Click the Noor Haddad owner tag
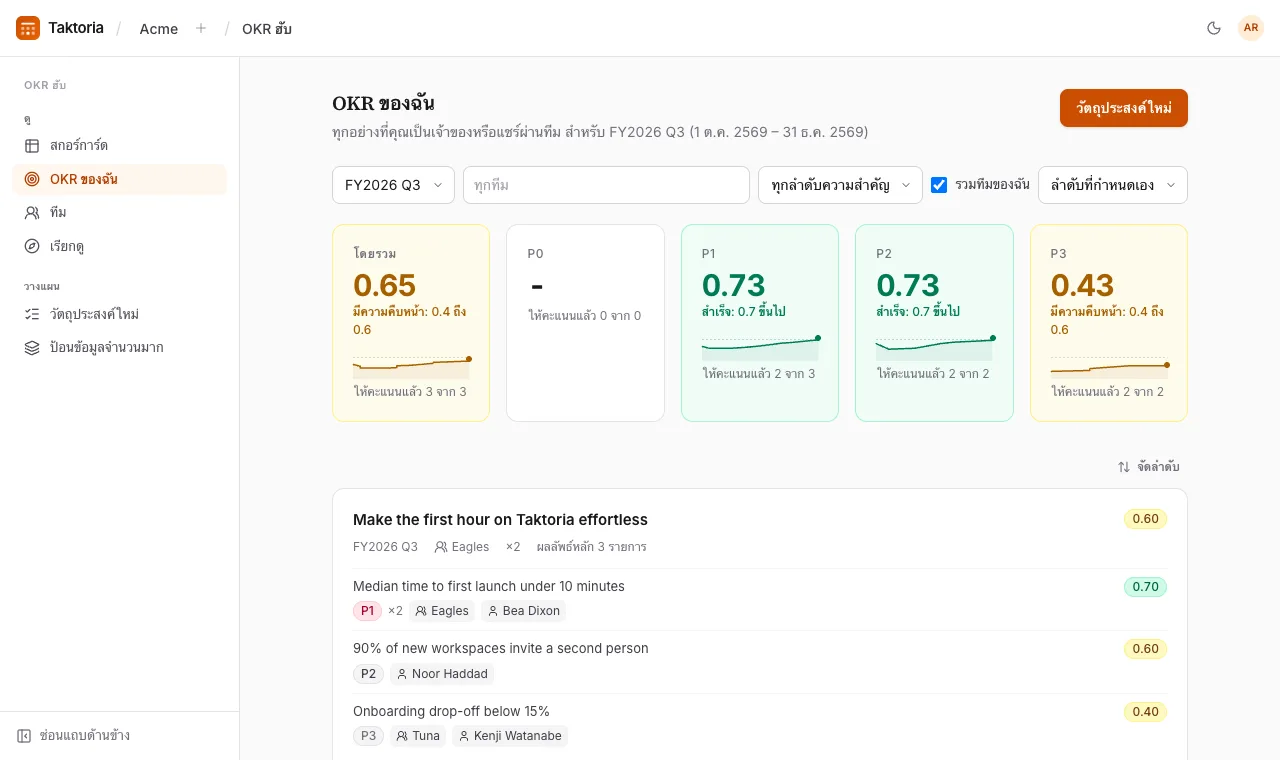The width and height of the screenshot is (1280, 760). [442, 674]
